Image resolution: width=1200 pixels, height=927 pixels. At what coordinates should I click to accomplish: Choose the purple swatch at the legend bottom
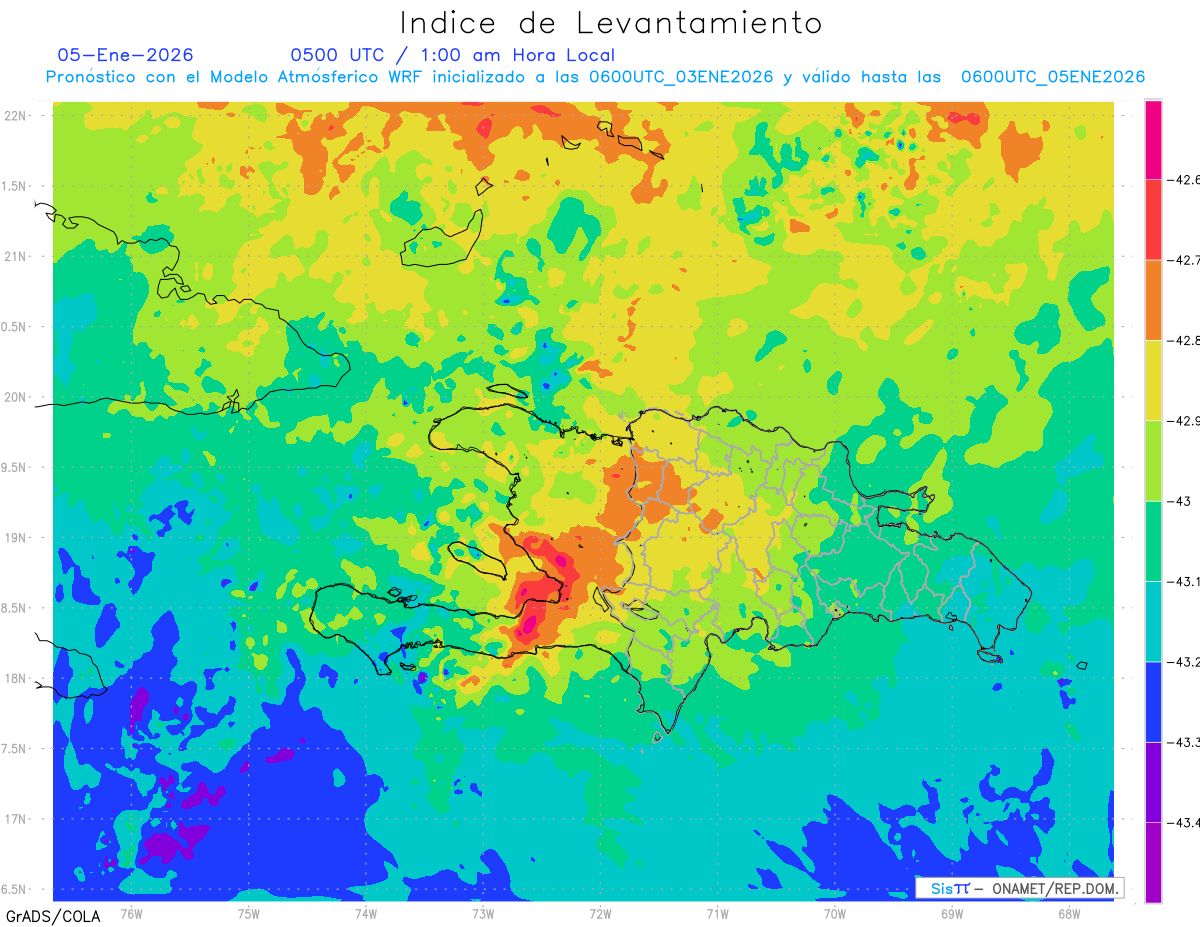[x=1153, y=862]
